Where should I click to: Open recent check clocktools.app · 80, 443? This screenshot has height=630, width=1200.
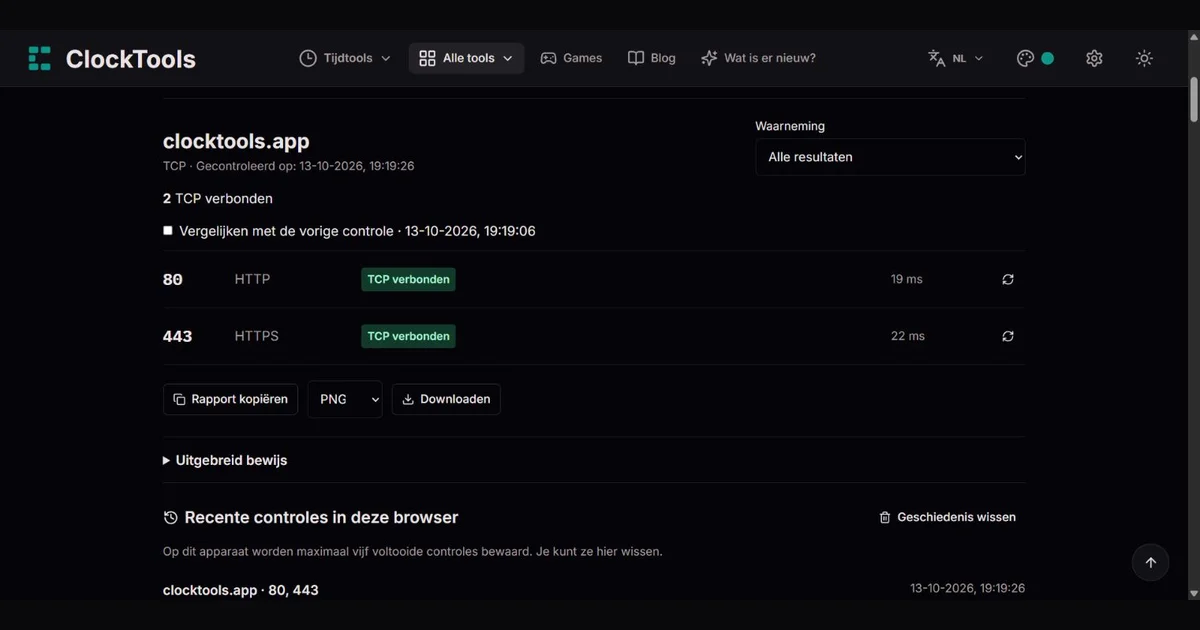click(241, 590)
